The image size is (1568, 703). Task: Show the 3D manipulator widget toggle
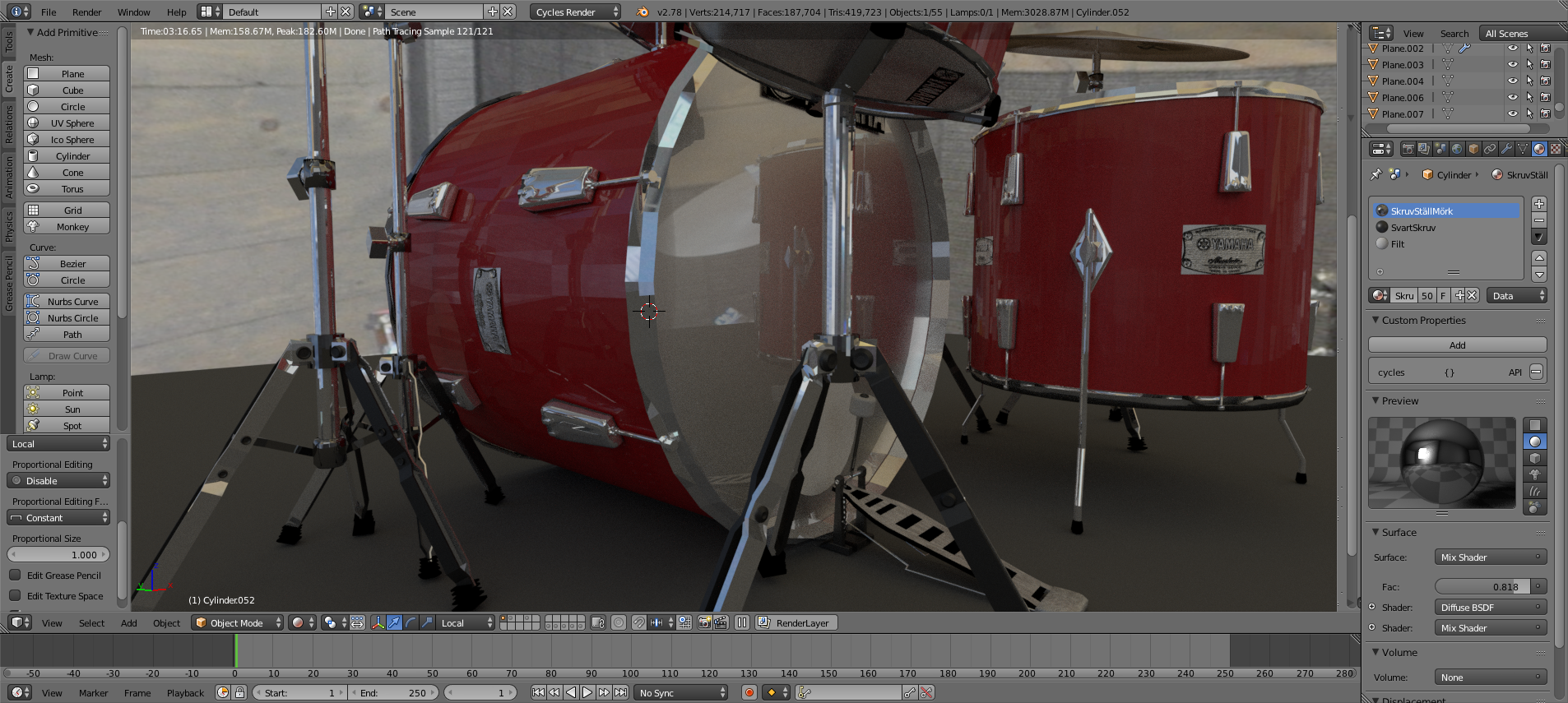[x=378, y=622]
